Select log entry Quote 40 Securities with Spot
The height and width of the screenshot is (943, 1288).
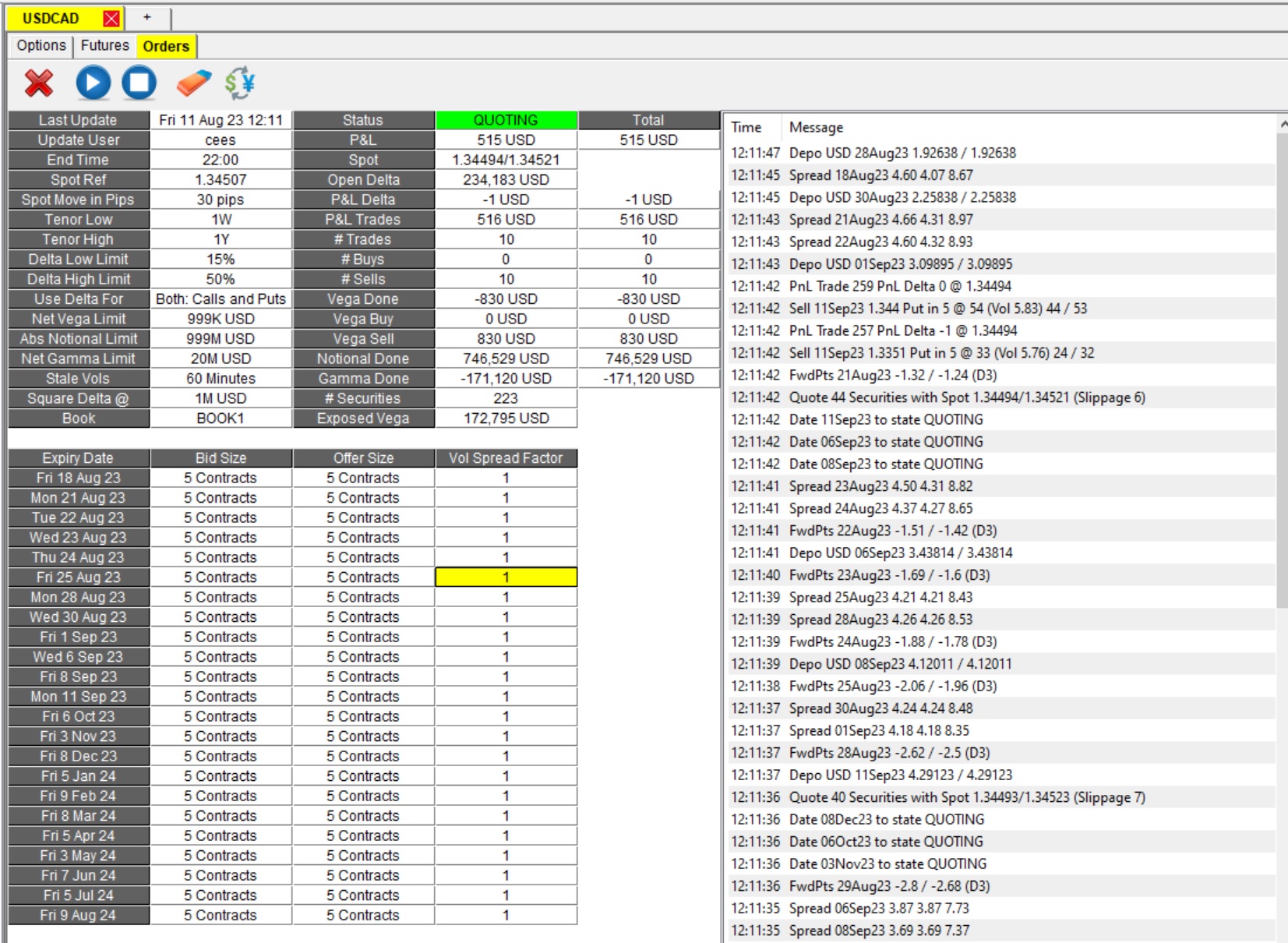pos(1000,796)
